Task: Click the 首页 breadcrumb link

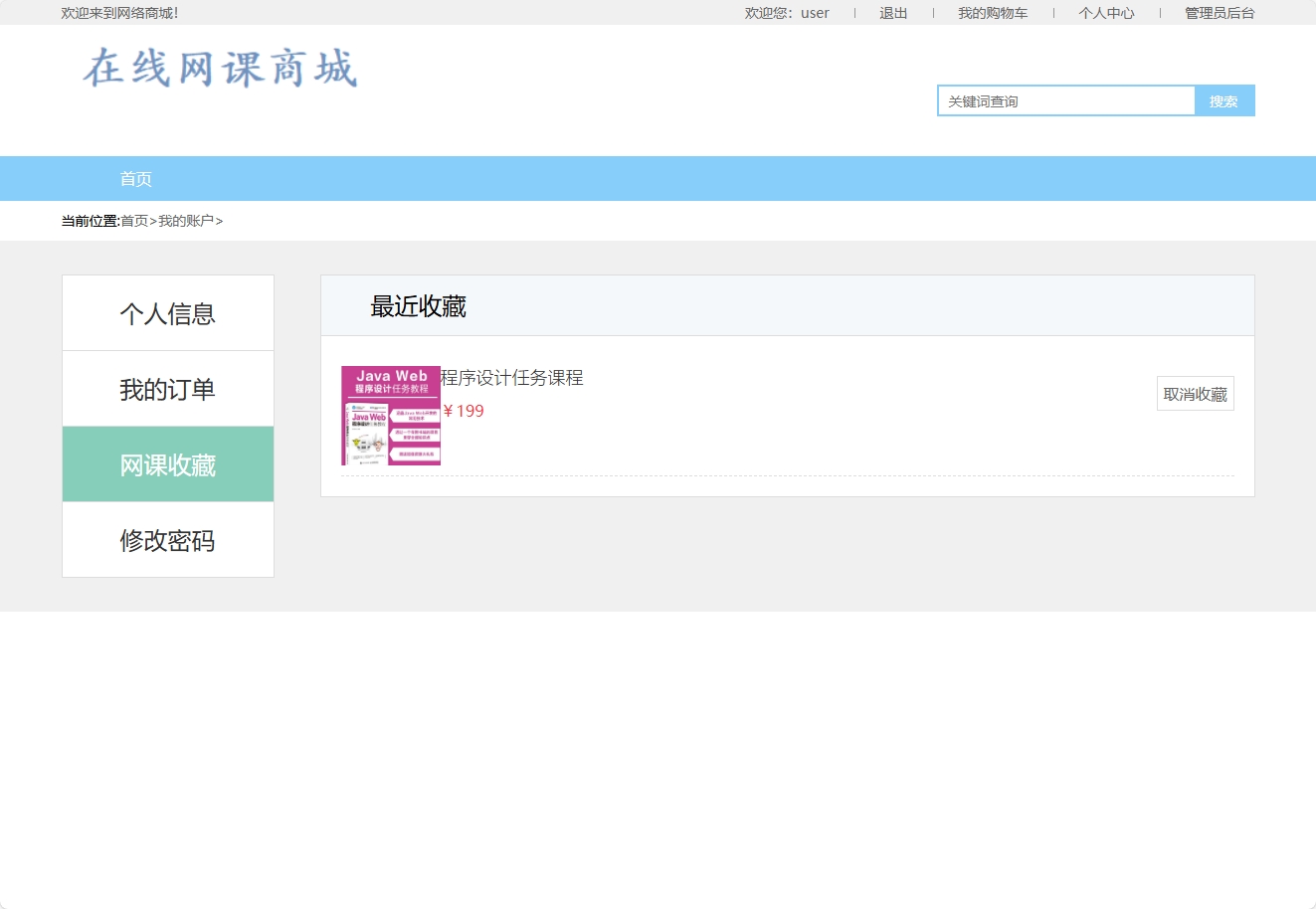Action: pos(134,220)
